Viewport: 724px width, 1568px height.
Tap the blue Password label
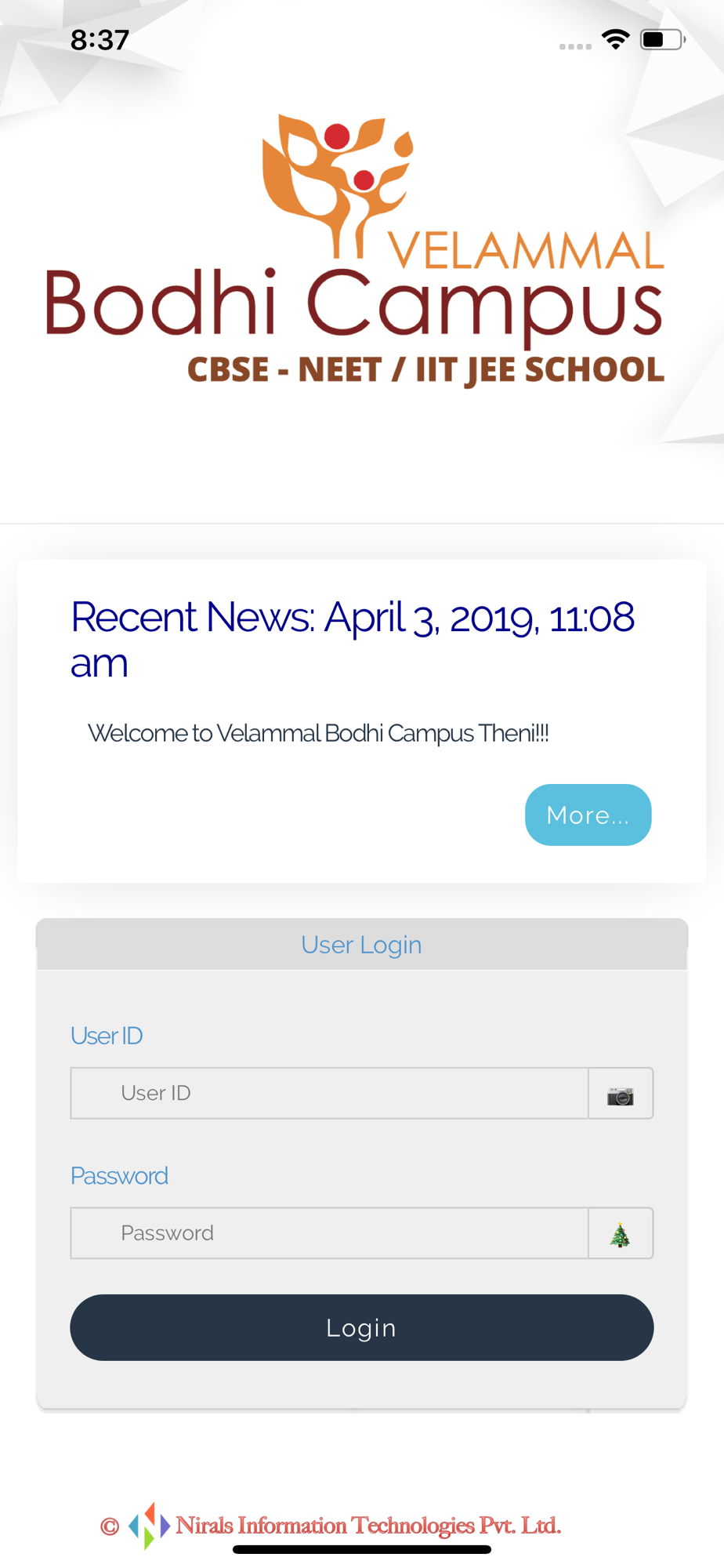[119, 1176]
